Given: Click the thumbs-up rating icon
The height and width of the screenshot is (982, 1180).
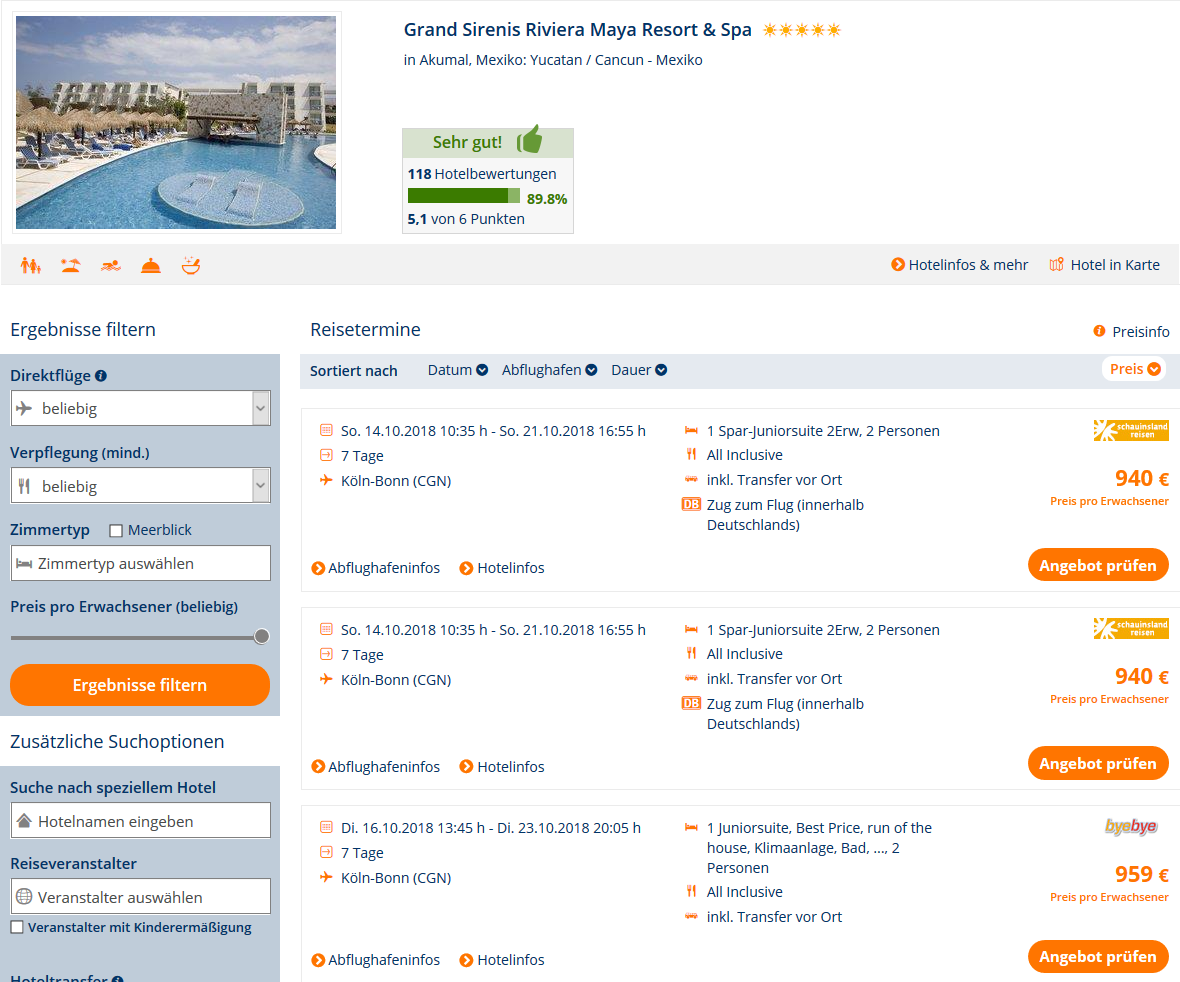Looking at the screenshot, I should 530,140.
